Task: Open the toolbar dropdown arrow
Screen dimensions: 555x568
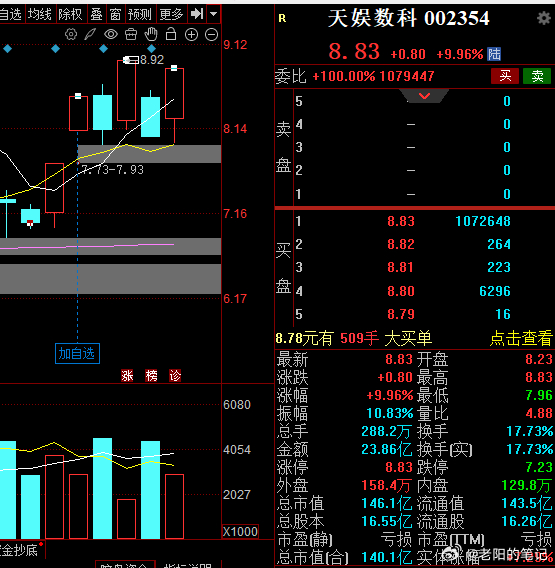Action: click(213, 14)
